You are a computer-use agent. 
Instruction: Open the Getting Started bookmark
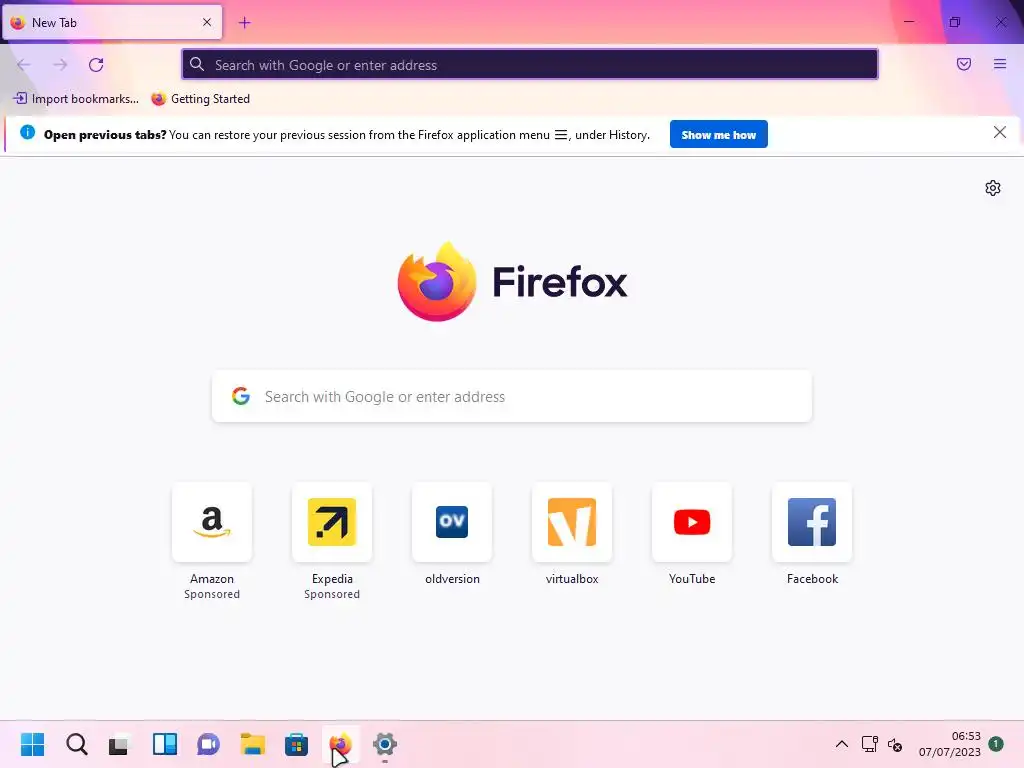tap(200, 99)
